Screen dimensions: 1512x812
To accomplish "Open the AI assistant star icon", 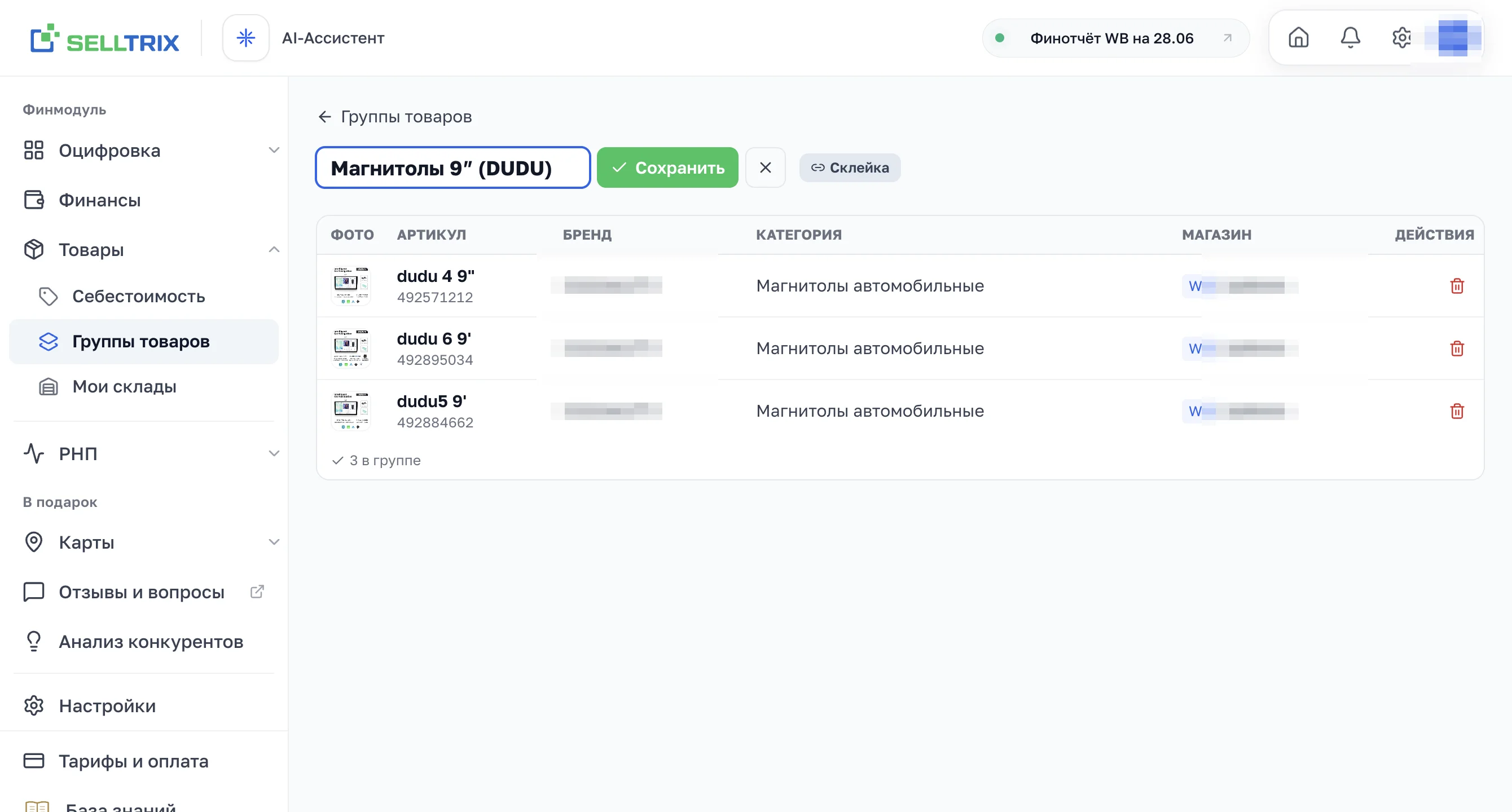I will [245, 38].
